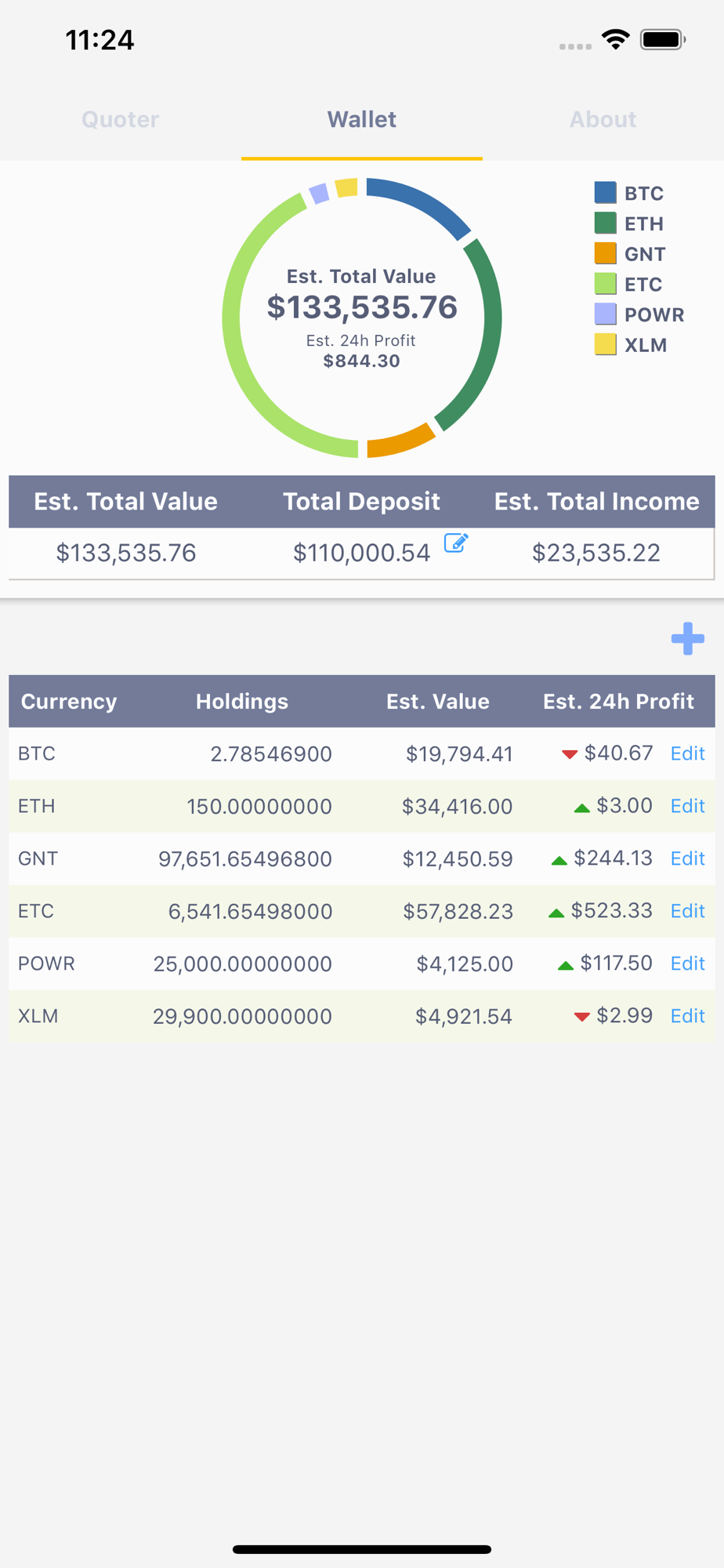Tap the BTC blue legend swatch
Viewport: 724px width, 1568px height.
[605, 193]
